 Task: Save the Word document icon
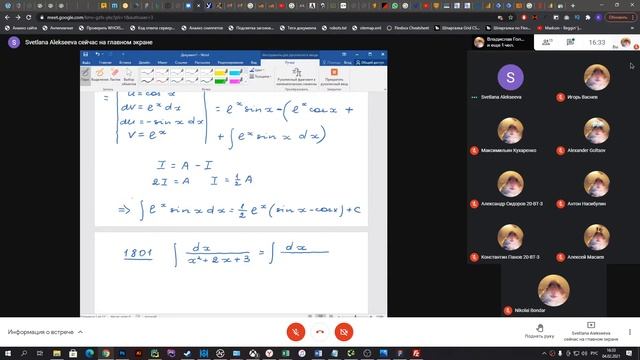tap(85, 54)
